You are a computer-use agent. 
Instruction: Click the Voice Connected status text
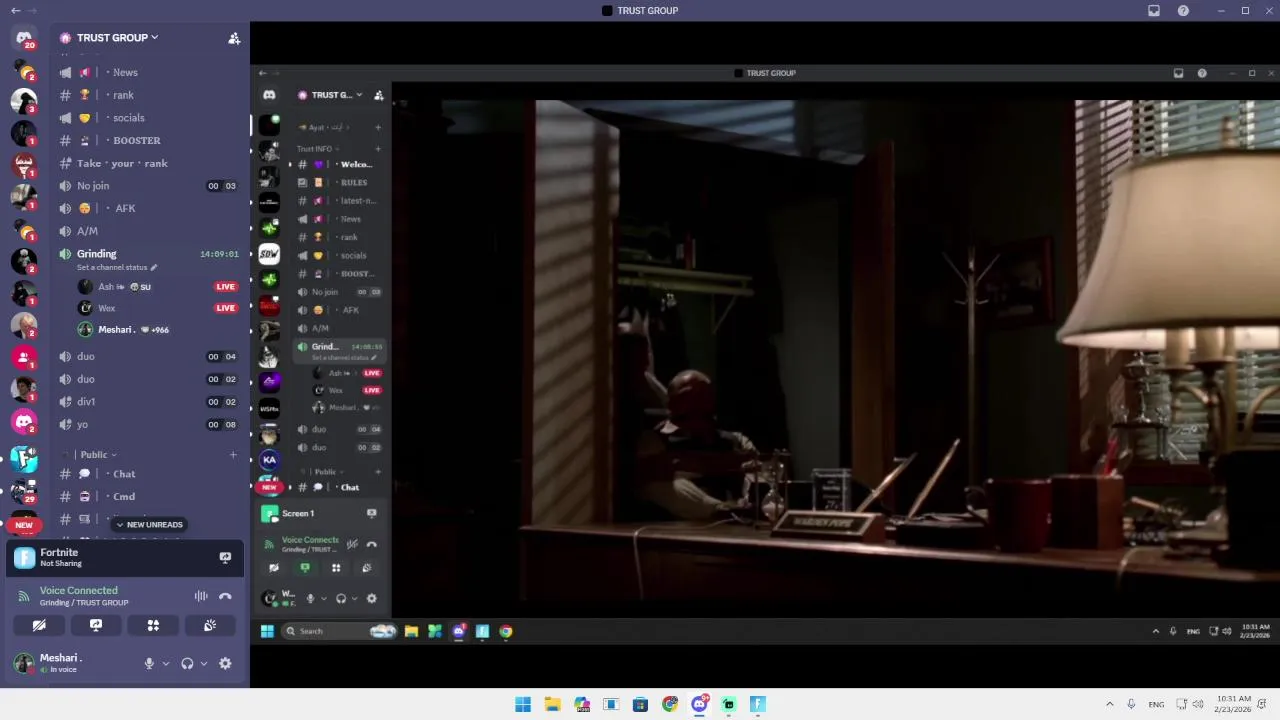[x=79, y=591]
